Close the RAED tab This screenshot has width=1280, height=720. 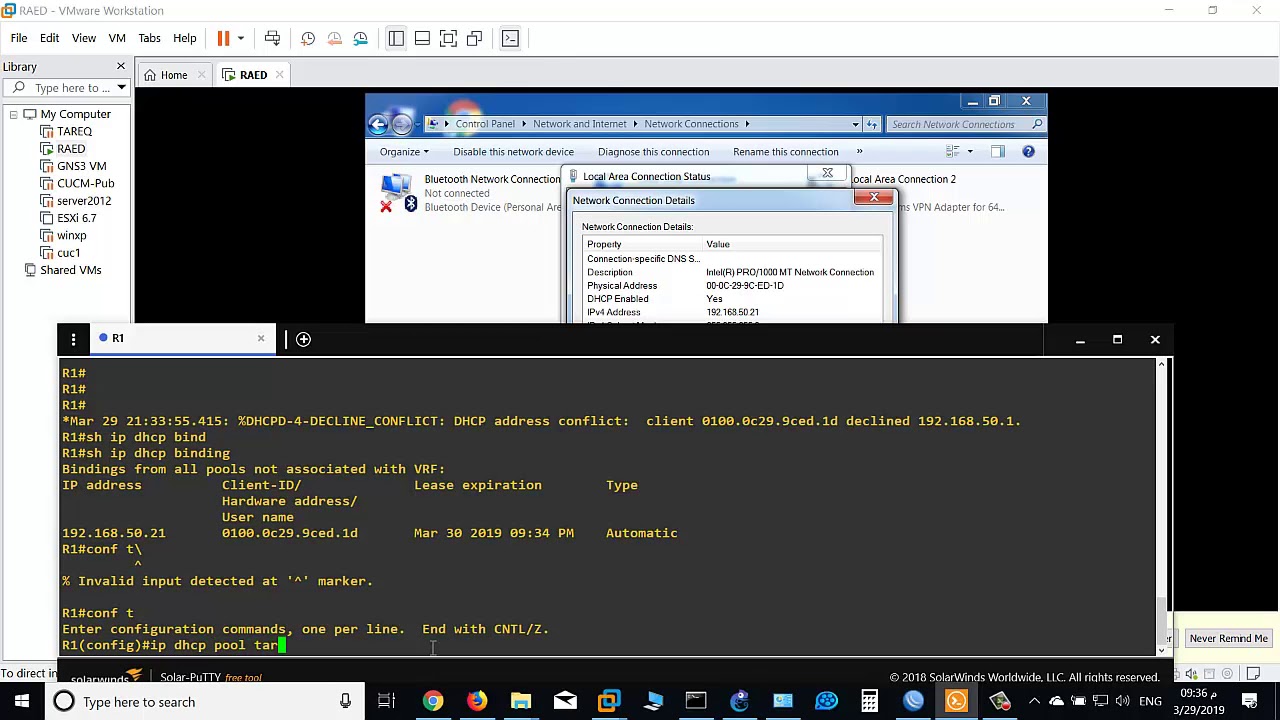(280, 75)
